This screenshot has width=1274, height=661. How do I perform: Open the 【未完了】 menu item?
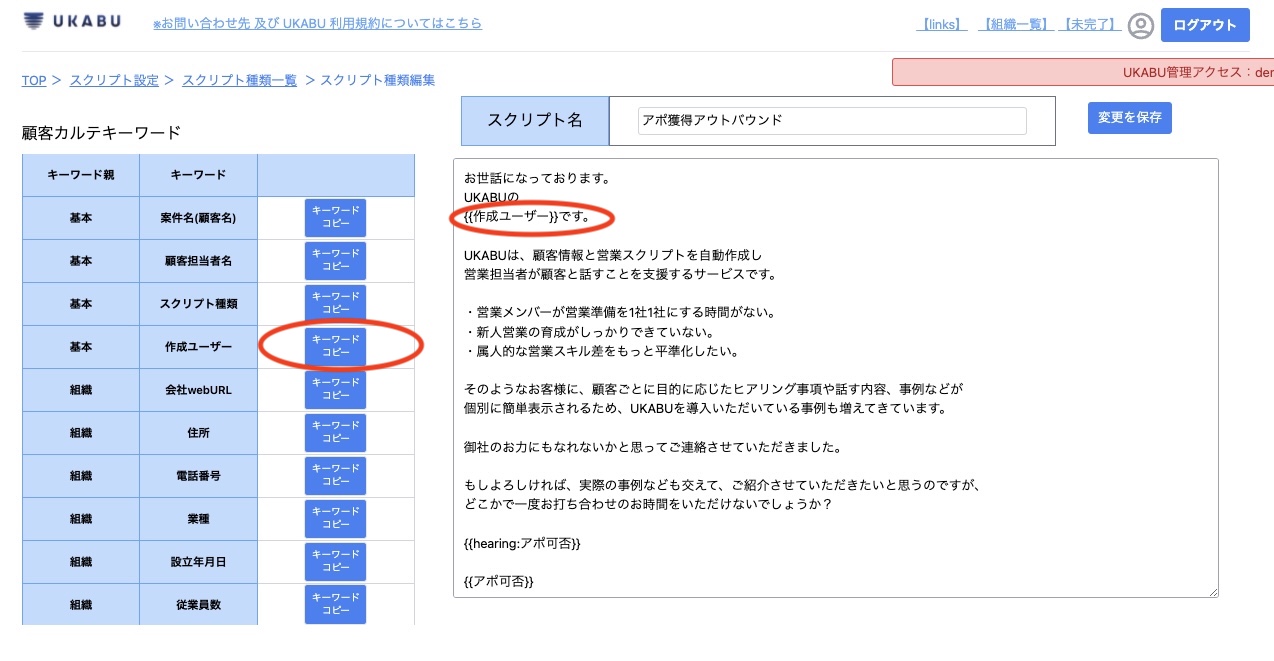pos(1089,26)
